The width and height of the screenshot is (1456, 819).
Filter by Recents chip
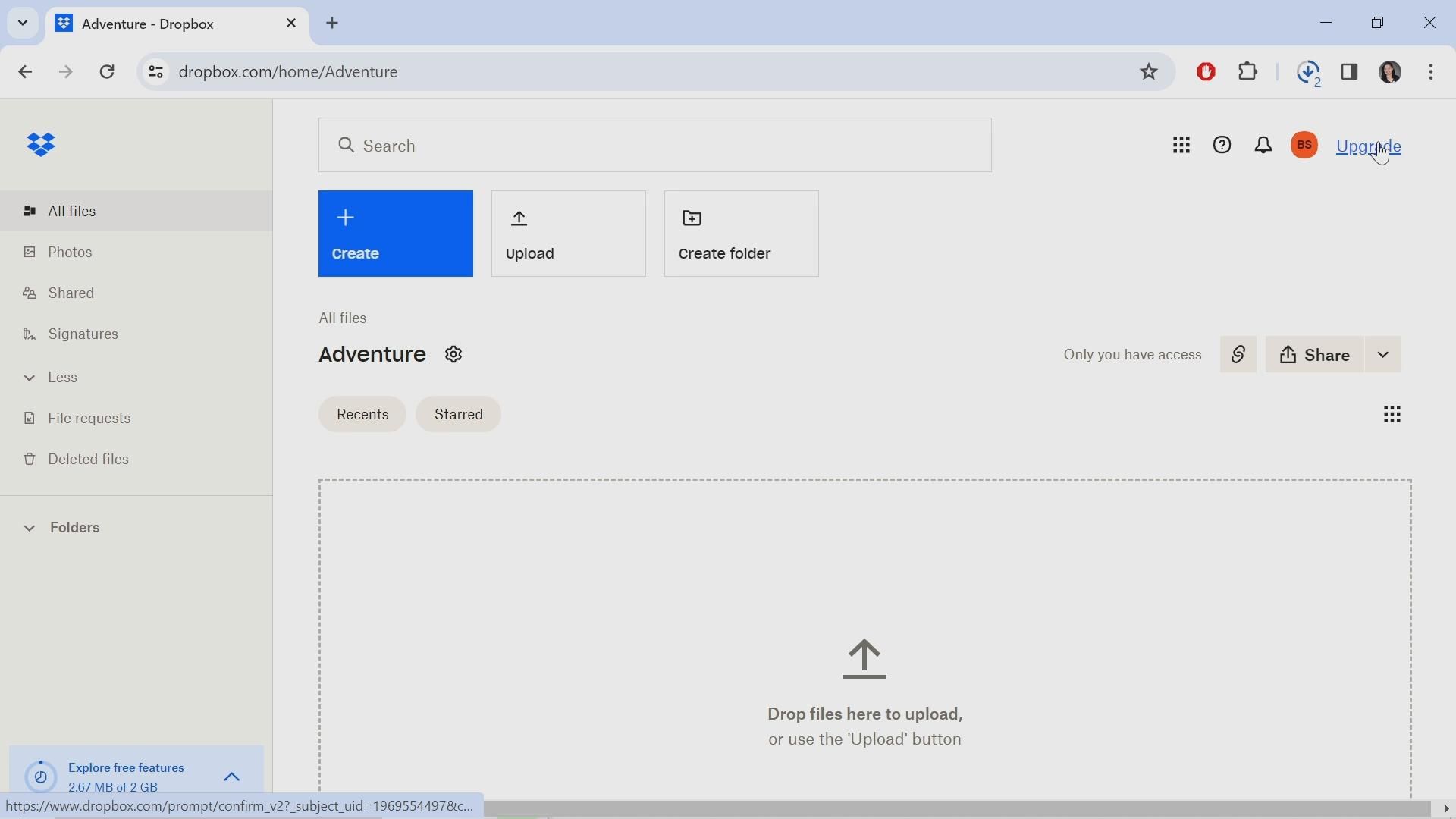362,415
